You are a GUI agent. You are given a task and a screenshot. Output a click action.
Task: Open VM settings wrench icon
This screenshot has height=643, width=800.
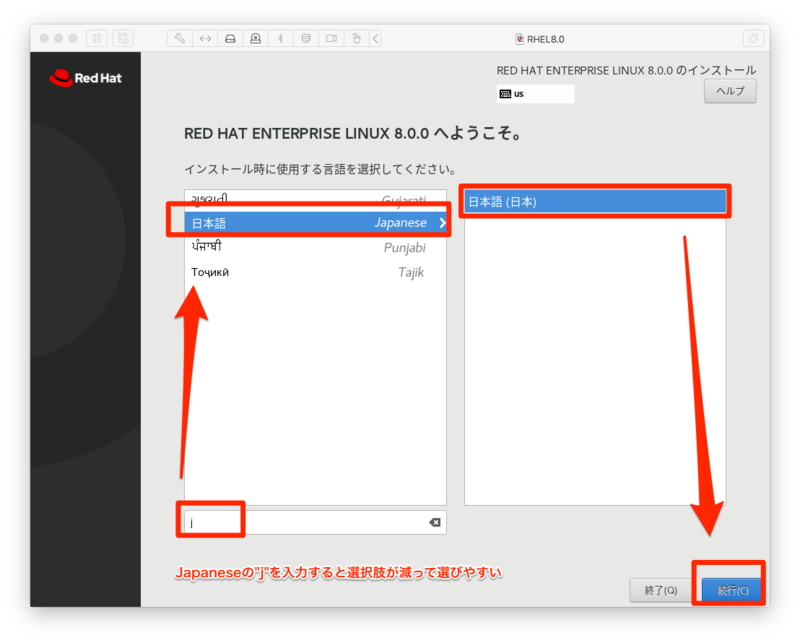point(180,38)
